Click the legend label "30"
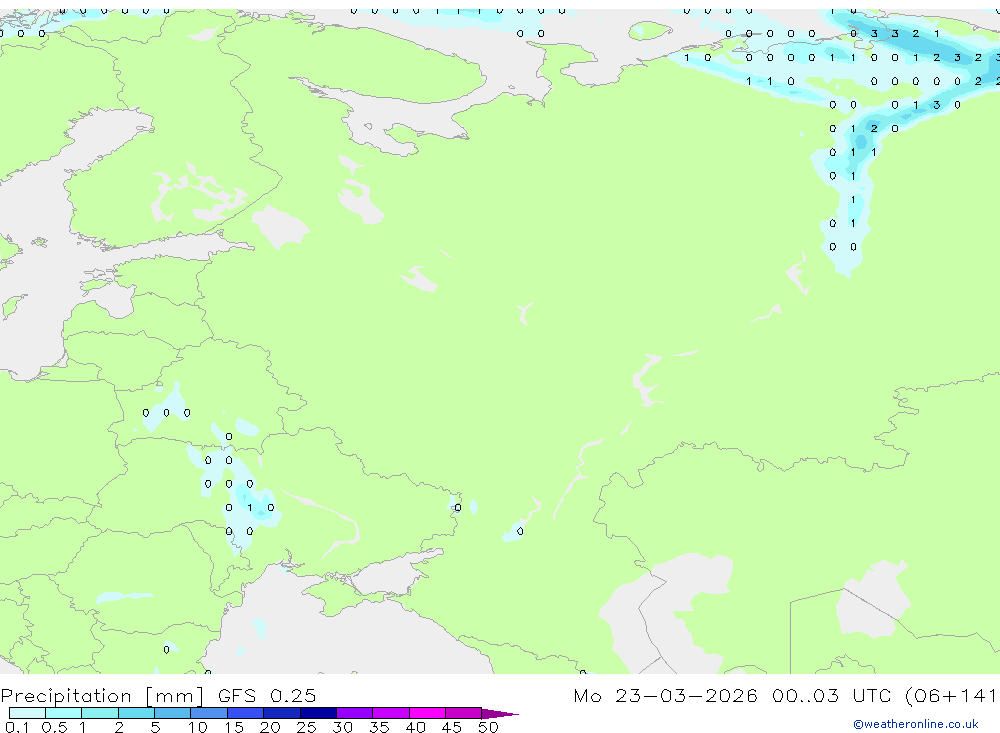The image size is (1000, 733). pos(342,727)
